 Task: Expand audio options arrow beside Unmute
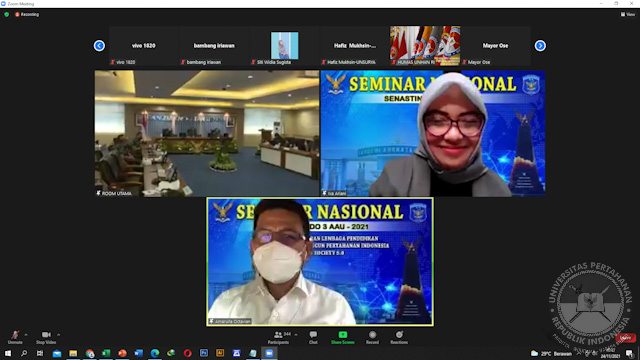tap(26, 335)
